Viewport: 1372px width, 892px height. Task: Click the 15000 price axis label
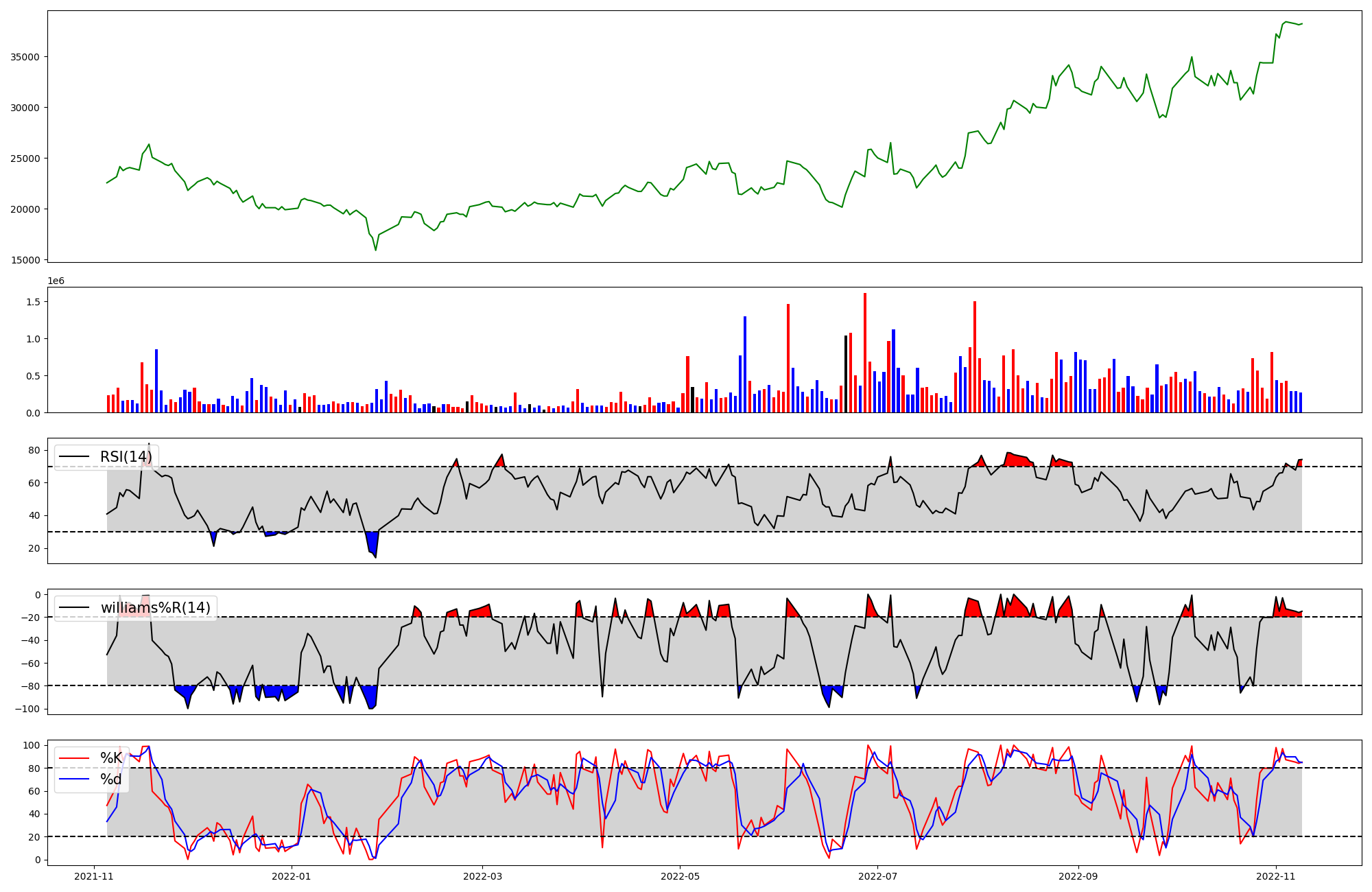pyautogui.click(x=25, y=260)
